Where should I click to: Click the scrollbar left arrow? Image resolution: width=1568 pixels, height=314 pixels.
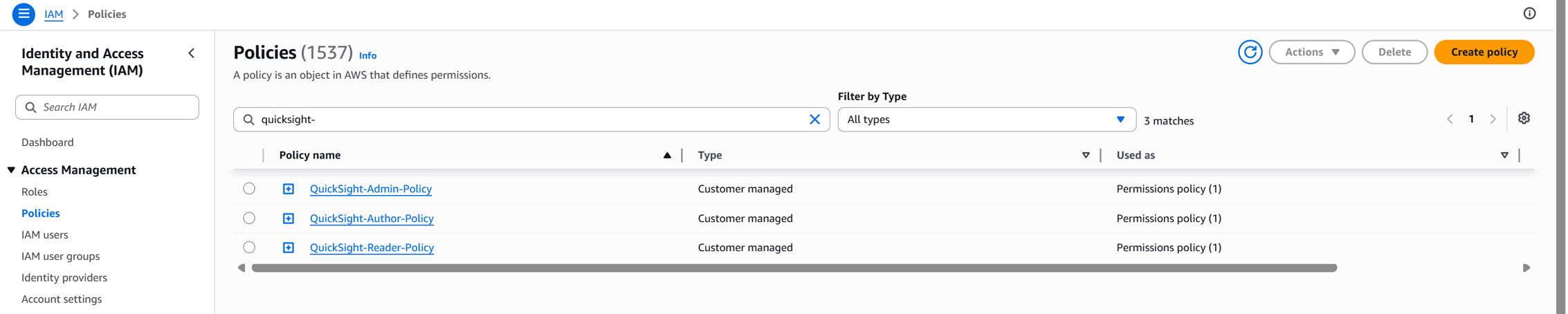click(241, 268)
